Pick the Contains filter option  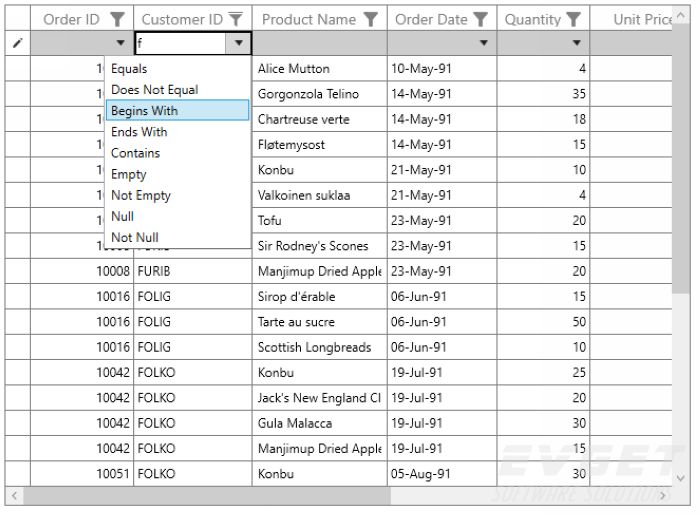point(177,153)
